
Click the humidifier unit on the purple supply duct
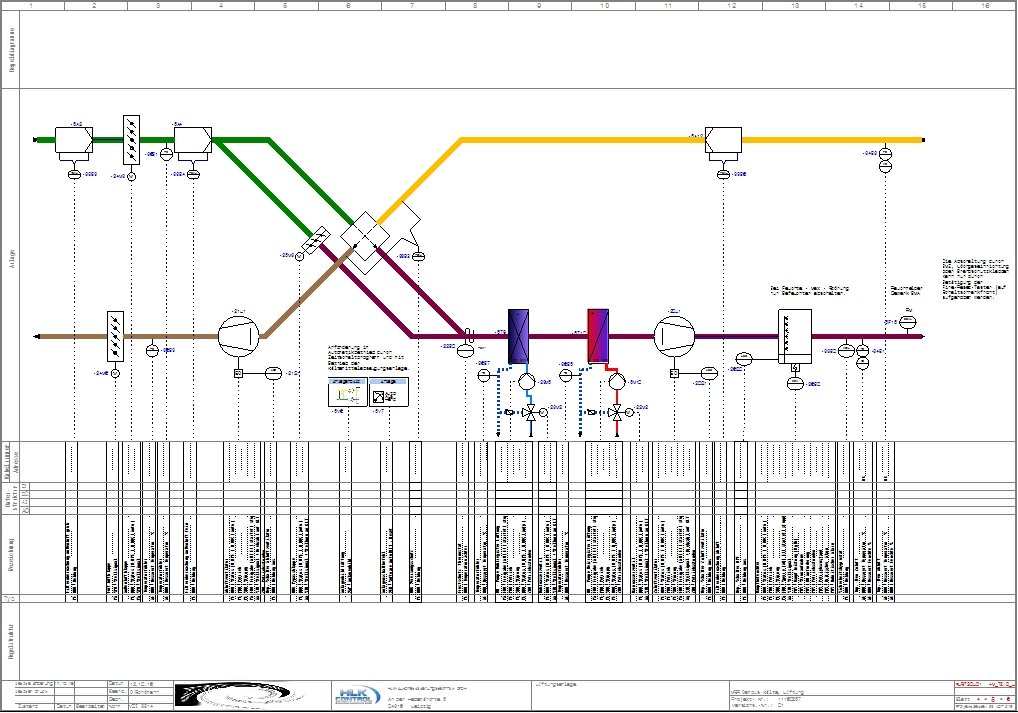click(x=795, y=336)
